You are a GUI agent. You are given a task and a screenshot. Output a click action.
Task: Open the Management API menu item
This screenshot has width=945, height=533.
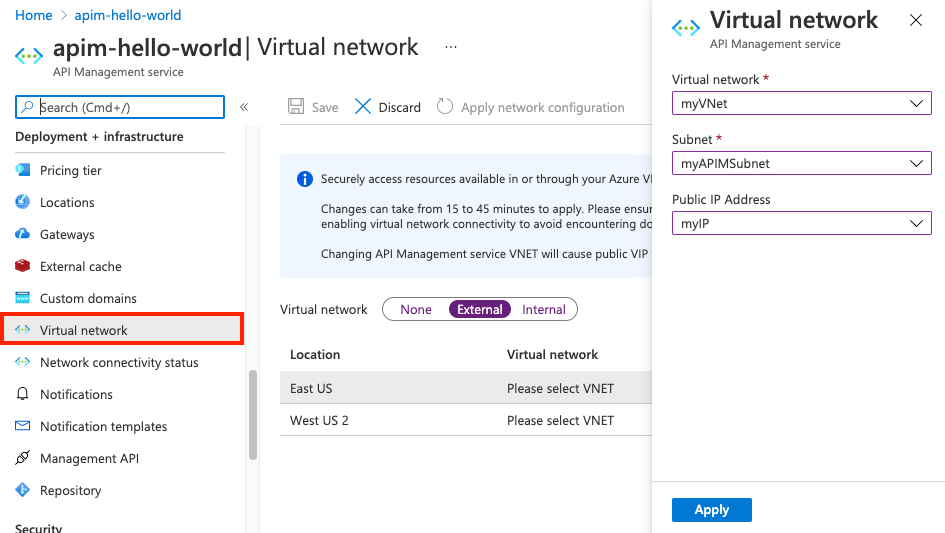tap(89, 458)
